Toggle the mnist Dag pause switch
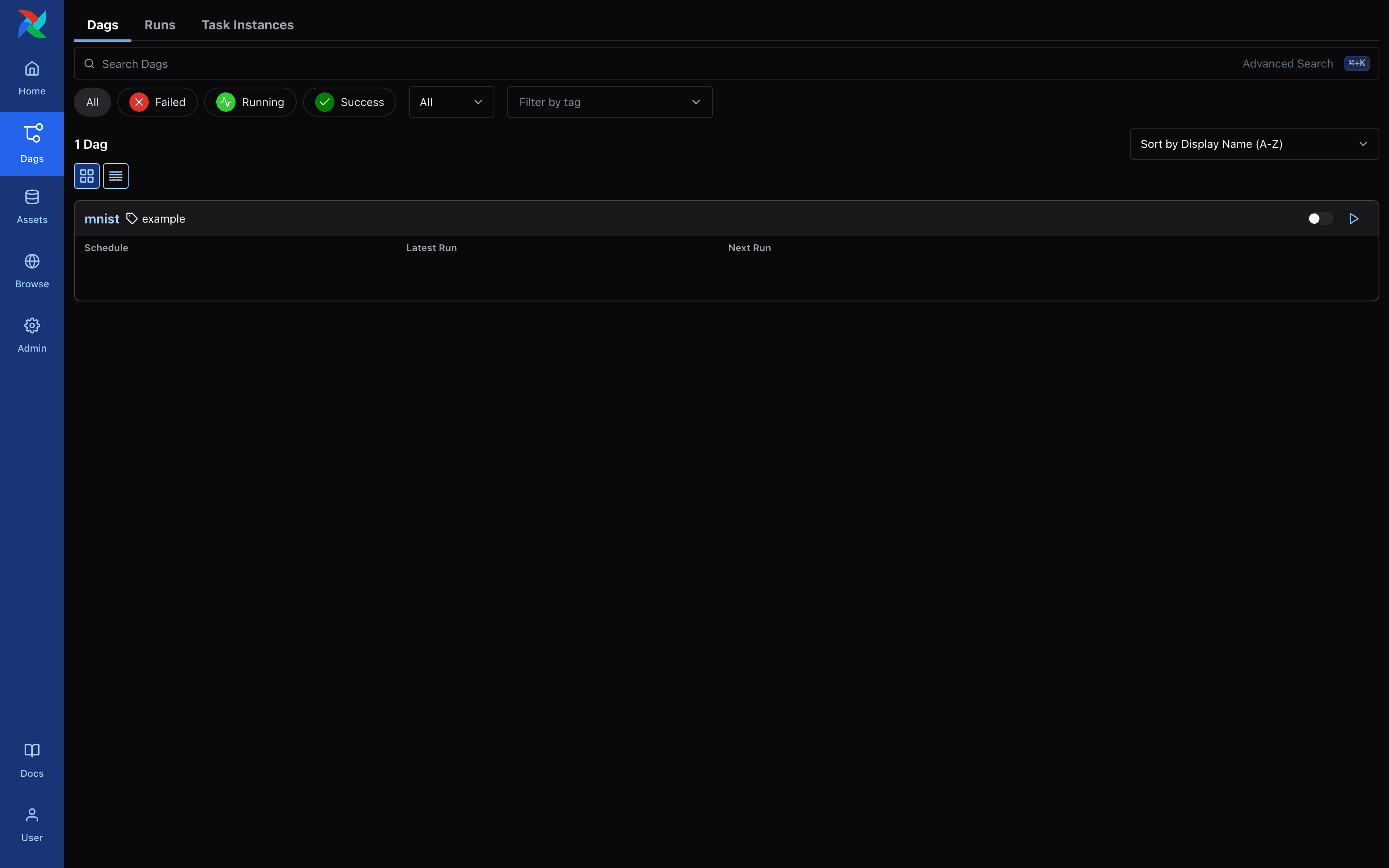The image size is (1389, 868). coord(1320,219)
